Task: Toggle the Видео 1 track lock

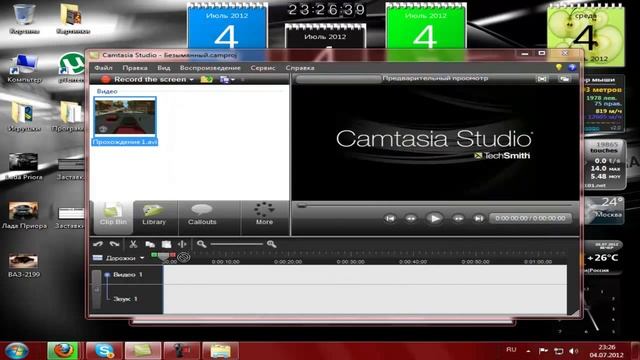Action: pos(107,275)
